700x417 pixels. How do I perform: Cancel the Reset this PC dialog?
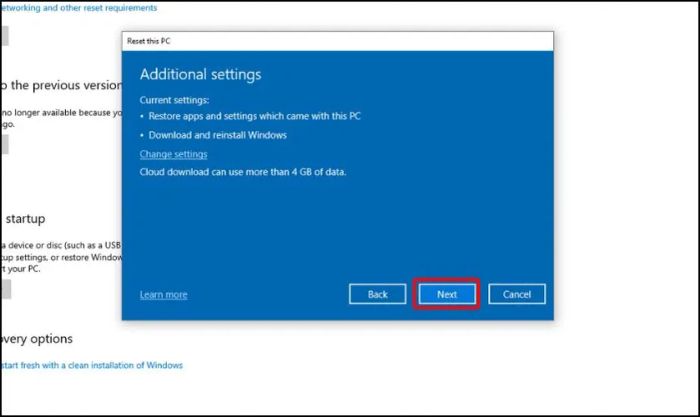pyautogui.click(x=517, y=294)
